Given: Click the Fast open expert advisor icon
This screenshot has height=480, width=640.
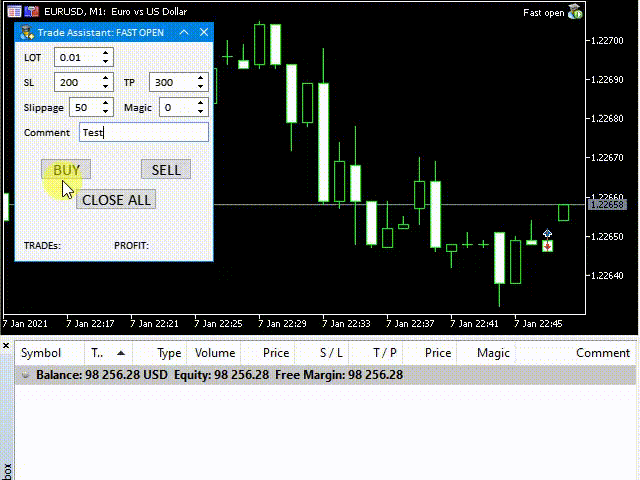Looking at the screenshot, I should 575,13.
